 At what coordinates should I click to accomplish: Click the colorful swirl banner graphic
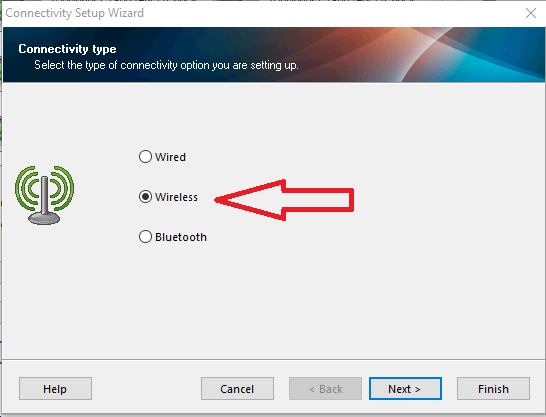pyautogui.click(x=453, y=54)
